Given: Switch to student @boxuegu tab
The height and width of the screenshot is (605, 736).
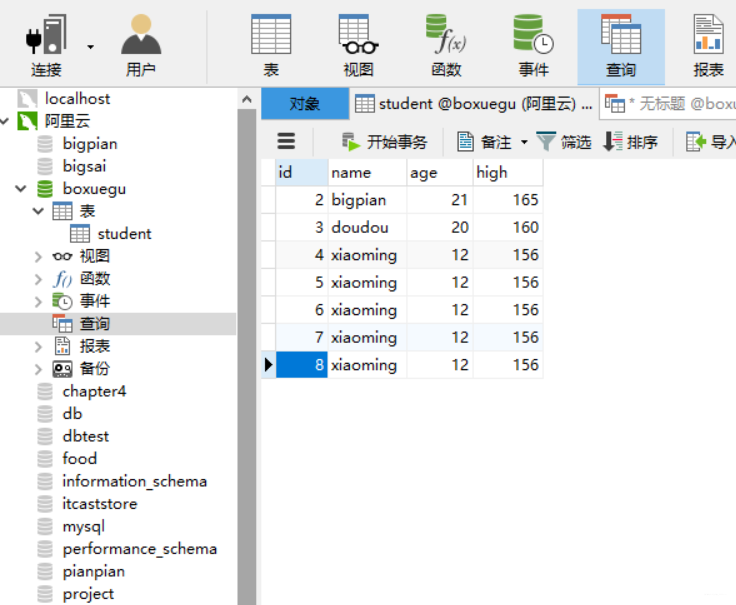Looking at the screenshot, I should click(474, 103).
